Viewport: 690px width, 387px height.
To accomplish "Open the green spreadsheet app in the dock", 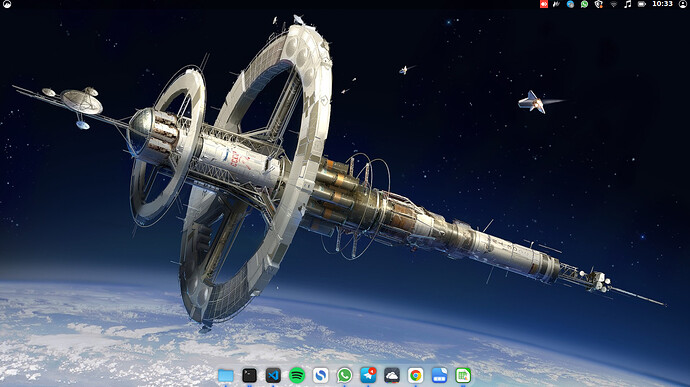I will [x=463, y=376].
